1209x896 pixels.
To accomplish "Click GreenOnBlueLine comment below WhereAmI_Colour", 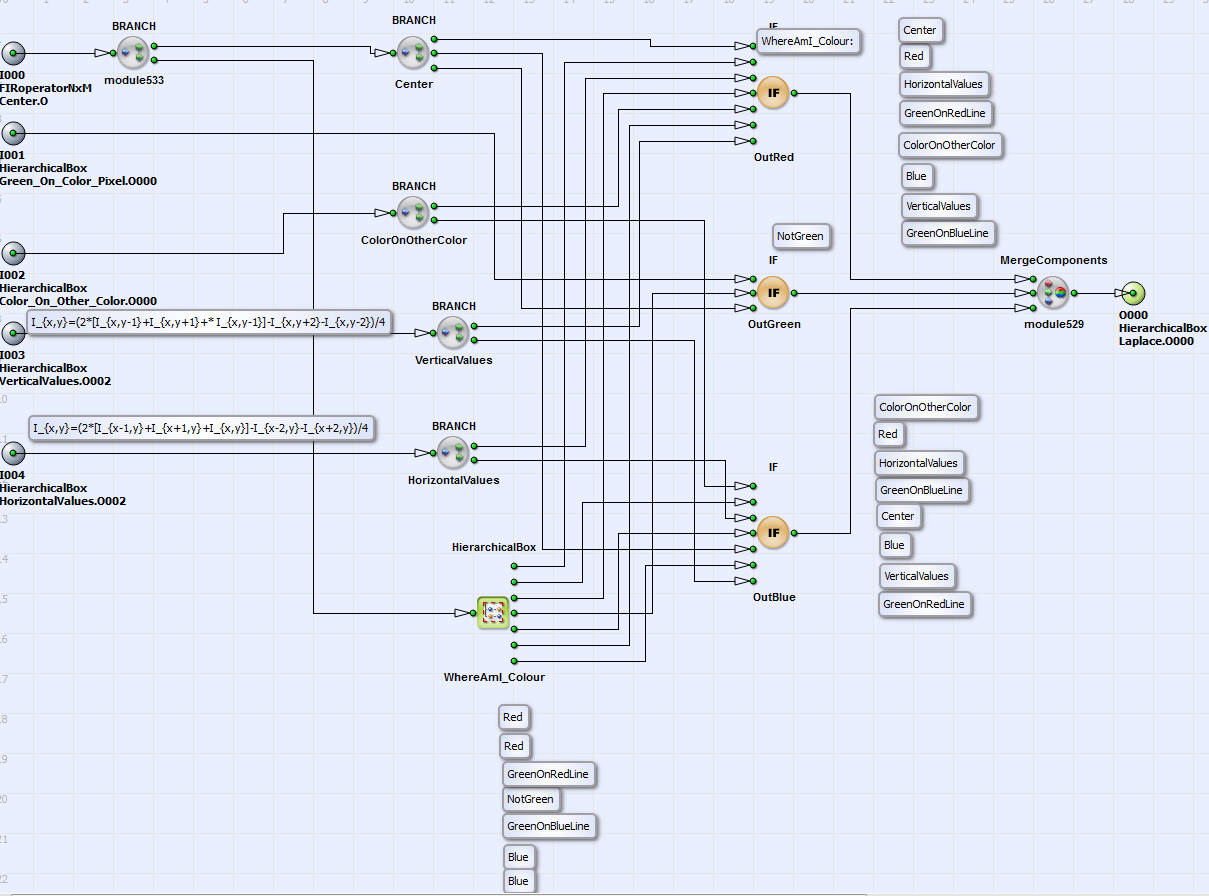I will point(549,826).
